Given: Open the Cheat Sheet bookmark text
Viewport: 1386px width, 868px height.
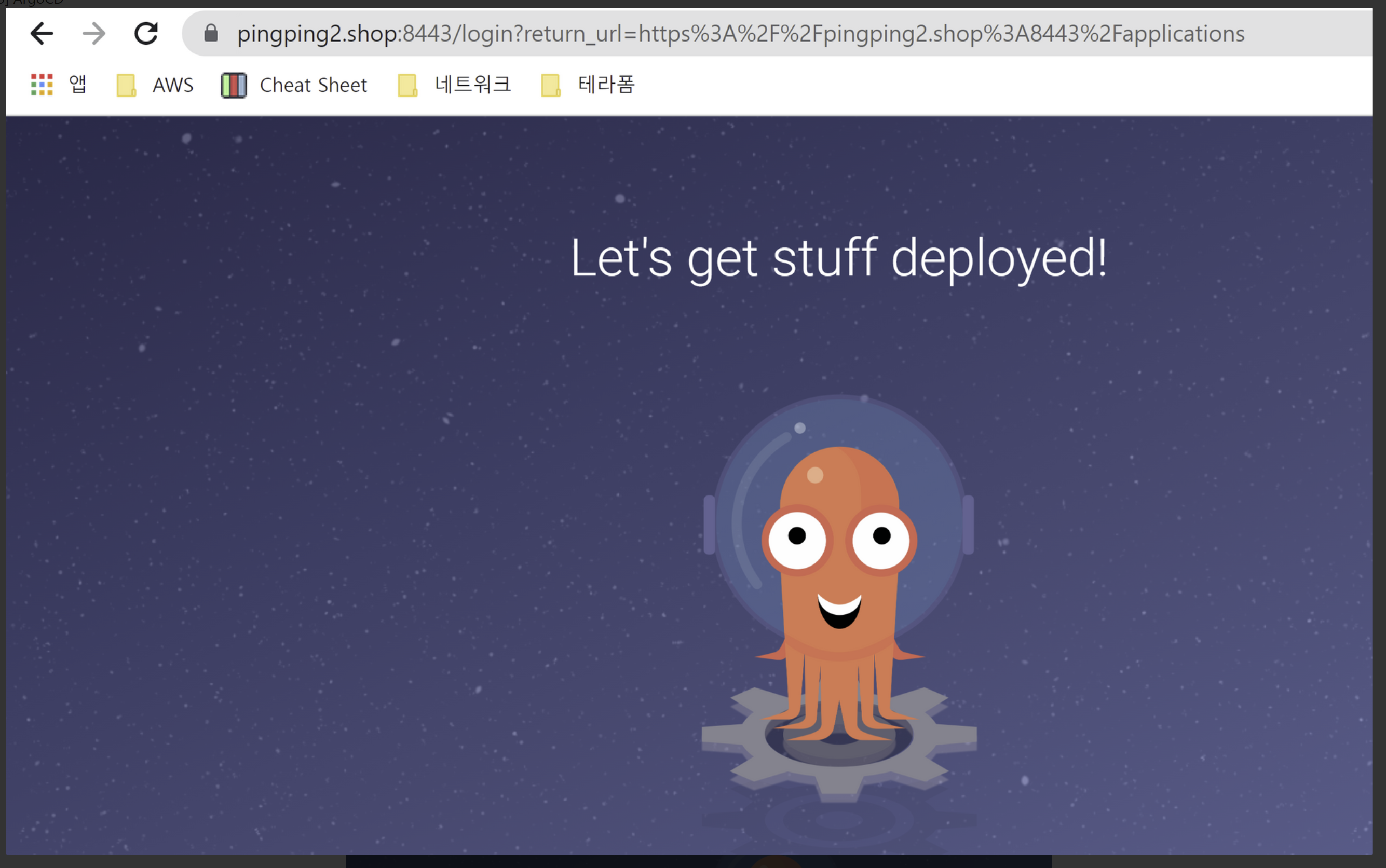Looking at the screenshot, I should point(313,85).
